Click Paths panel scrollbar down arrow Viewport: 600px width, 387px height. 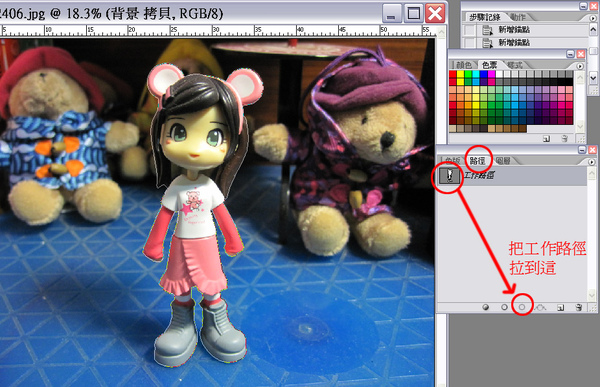592,295
